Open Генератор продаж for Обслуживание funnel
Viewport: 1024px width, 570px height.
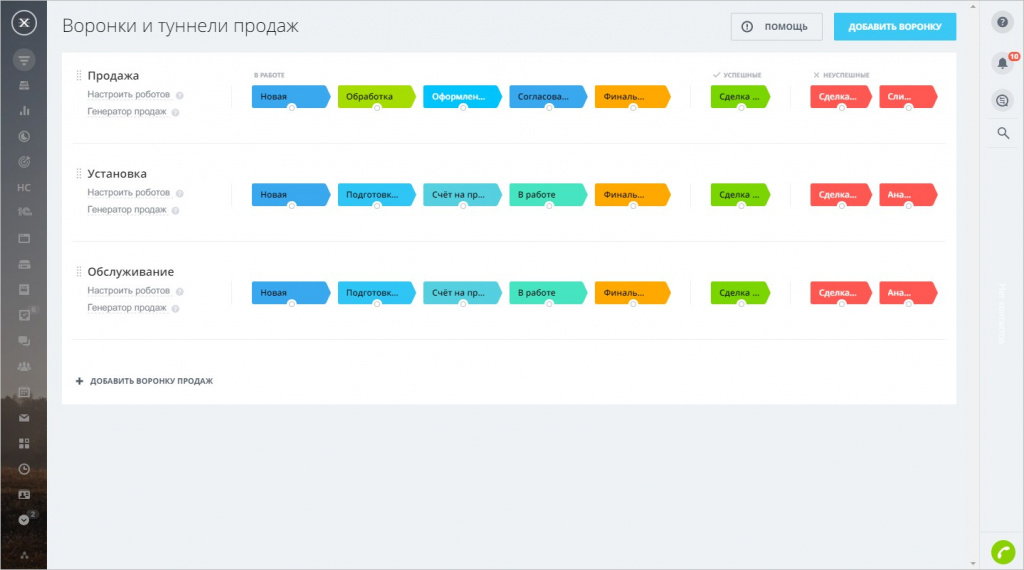pyautogui.click(x=127, y=308)
